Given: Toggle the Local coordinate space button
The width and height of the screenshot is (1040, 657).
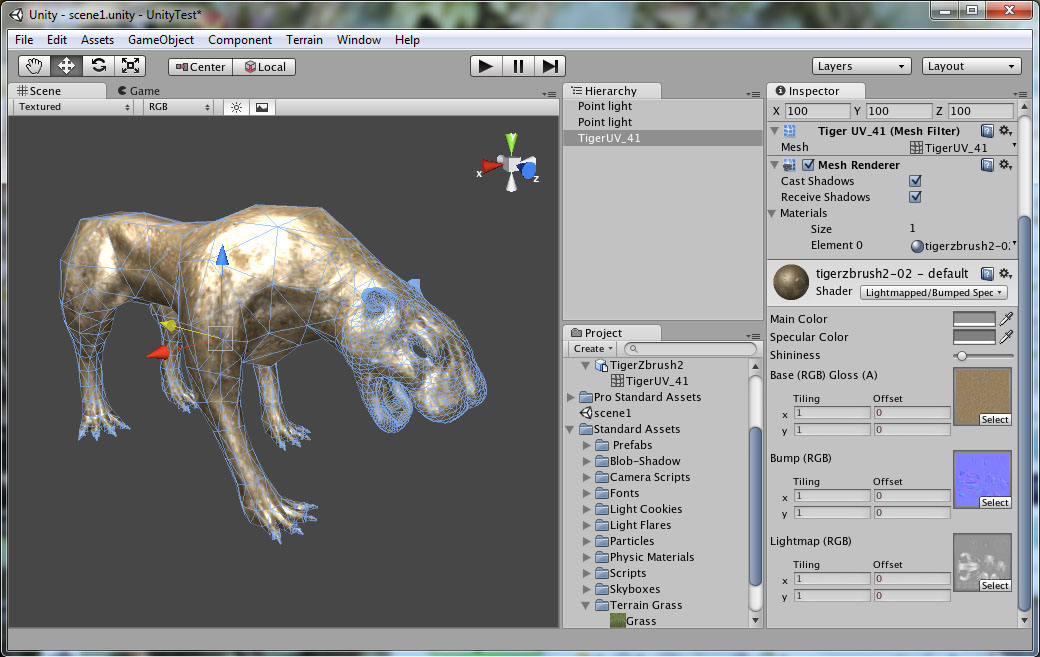Looking at the screenshot, I should 265,67.
